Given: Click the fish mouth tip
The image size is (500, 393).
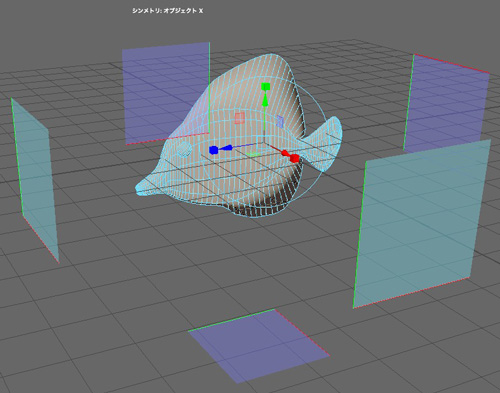Looking at the screenshot, I should tap(137, 189).
